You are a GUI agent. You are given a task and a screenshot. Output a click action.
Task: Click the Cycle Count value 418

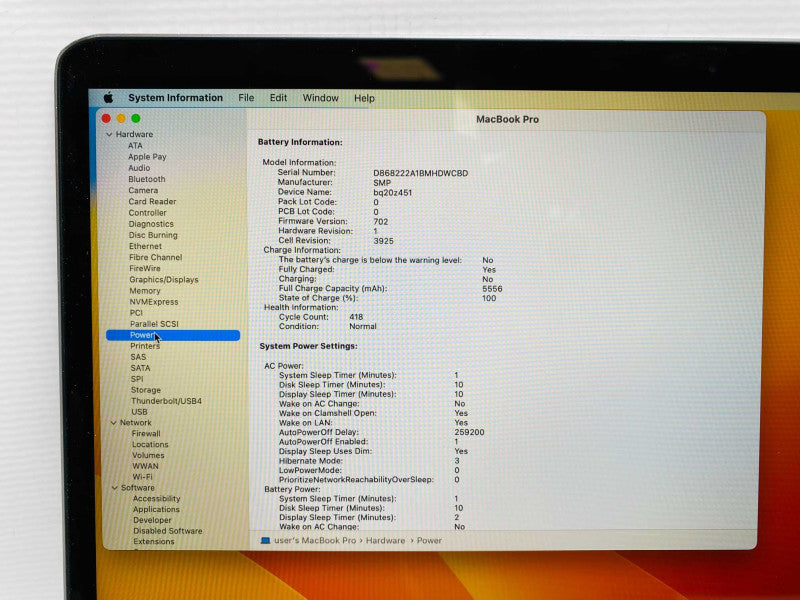click(x=356, y=317)
